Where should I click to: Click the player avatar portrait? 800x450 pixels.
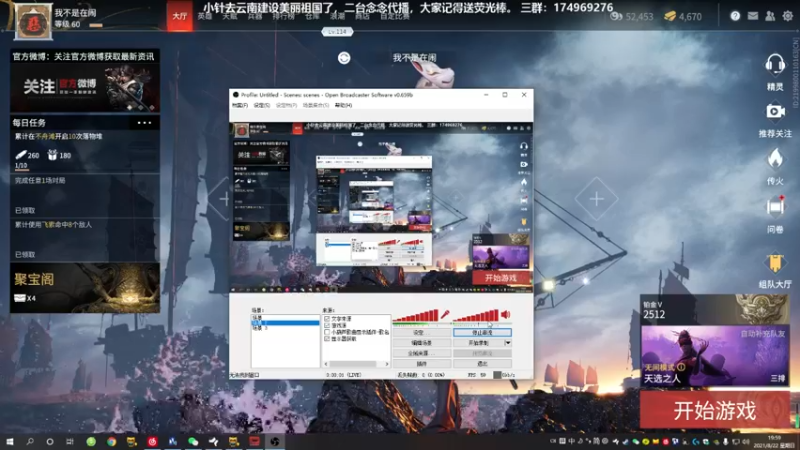coord(33,22)
